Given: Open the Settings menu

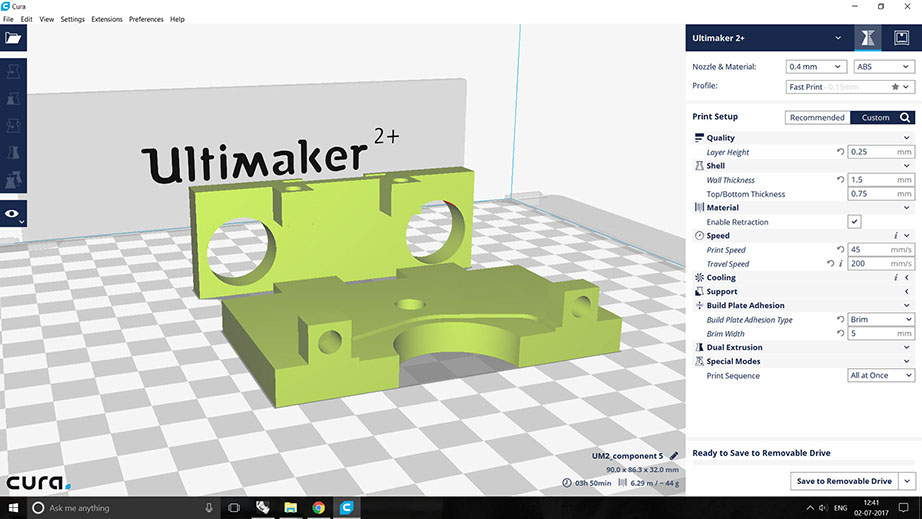Looking at the screenshot, I should click(72, 19).
